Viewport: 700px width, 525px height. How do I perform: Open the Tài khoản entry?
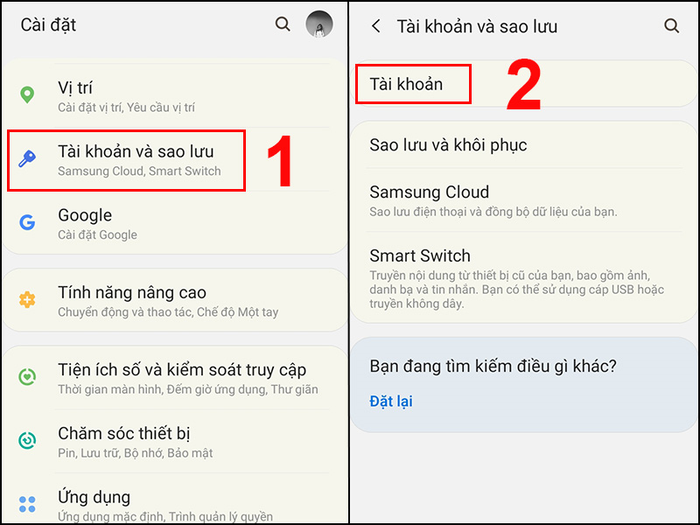(x=524, y=84)
